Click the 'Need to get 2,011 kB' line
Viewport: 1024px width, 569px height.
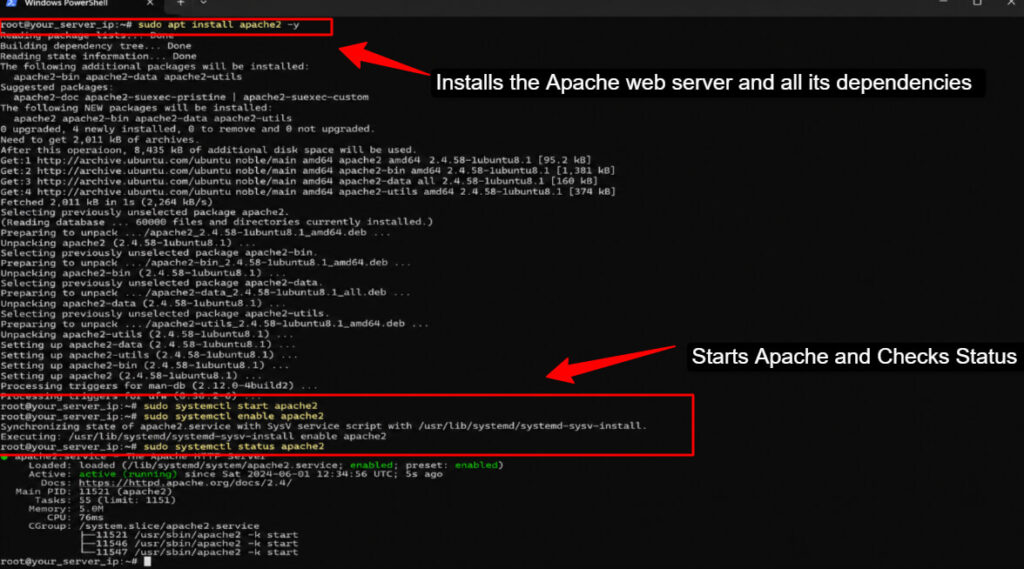(99, 139)
